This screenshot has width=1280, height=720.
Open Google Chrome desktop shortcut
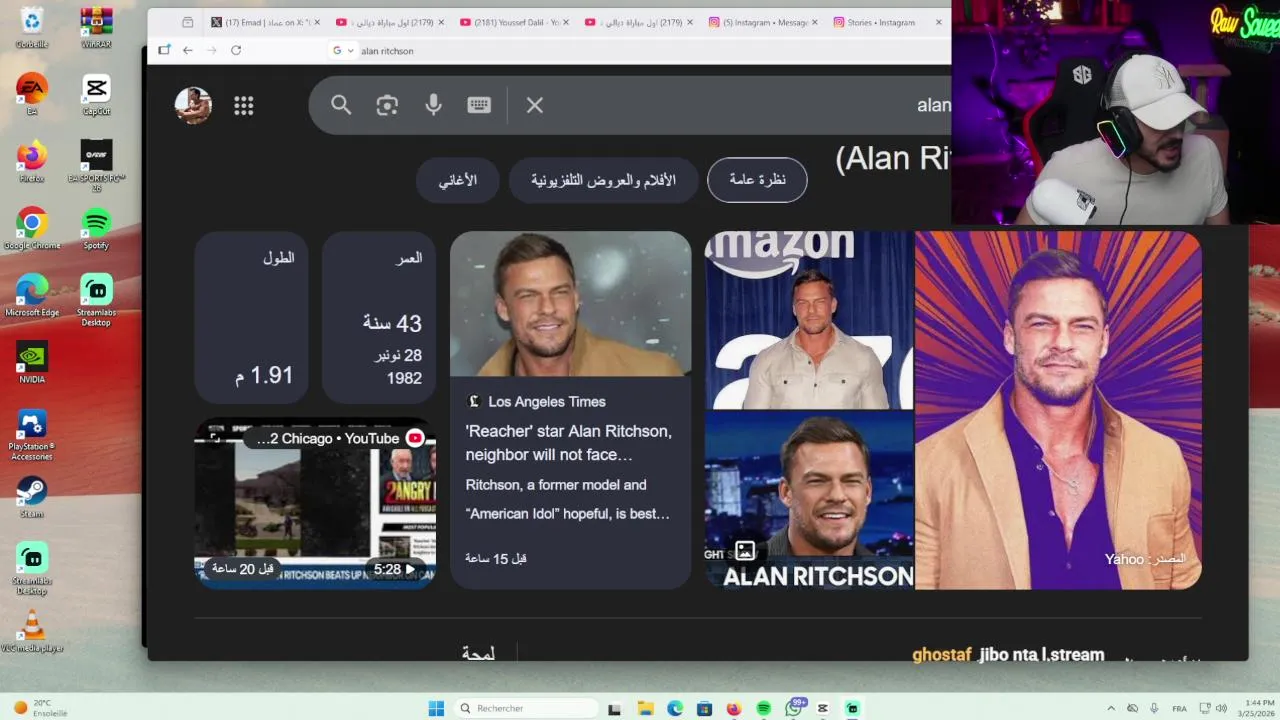pyautogui.click(x=32, y=228)
